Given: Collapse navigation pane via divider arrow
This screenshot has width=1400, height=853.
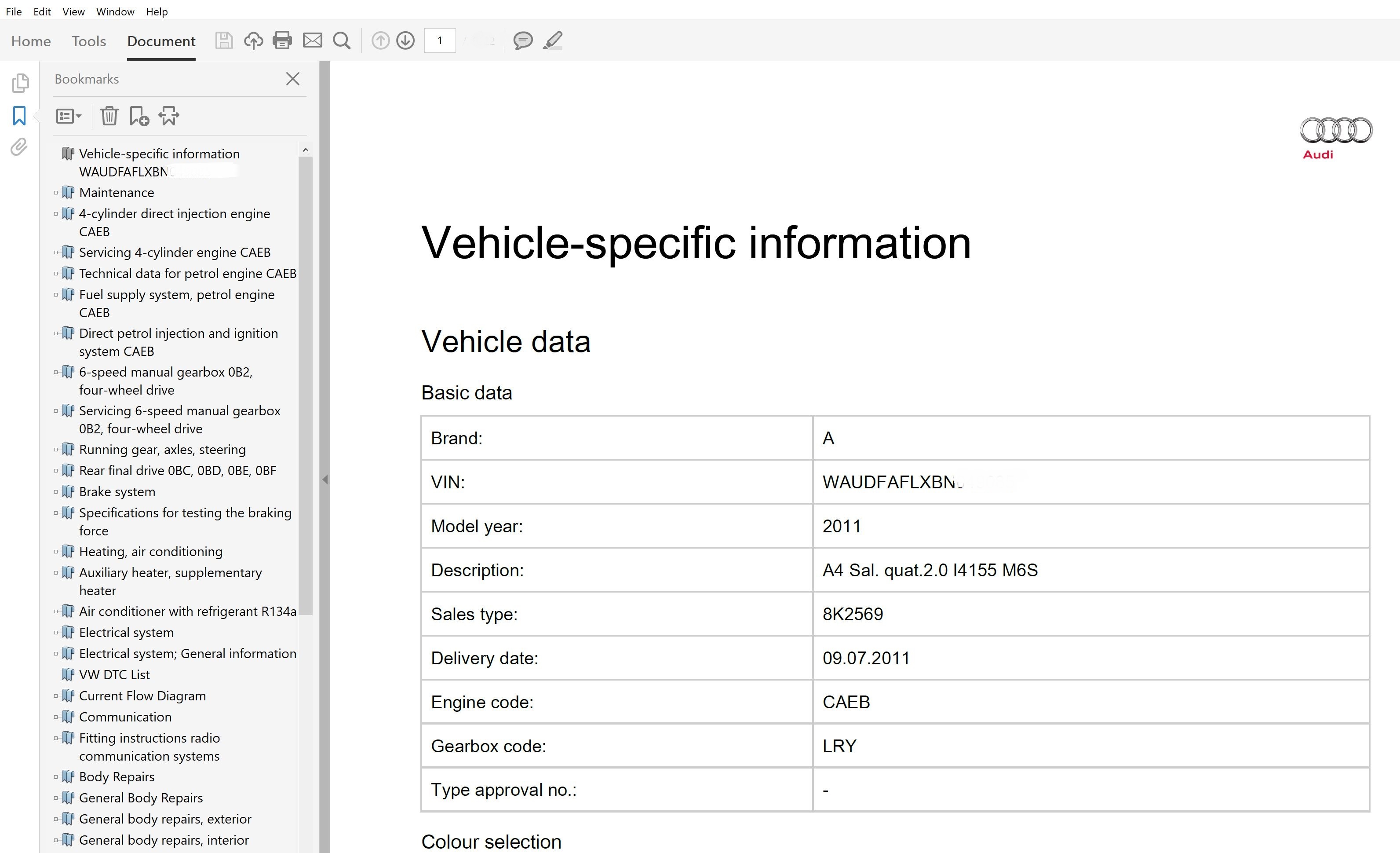Looking at the screenshot, I should pos(325,480).
